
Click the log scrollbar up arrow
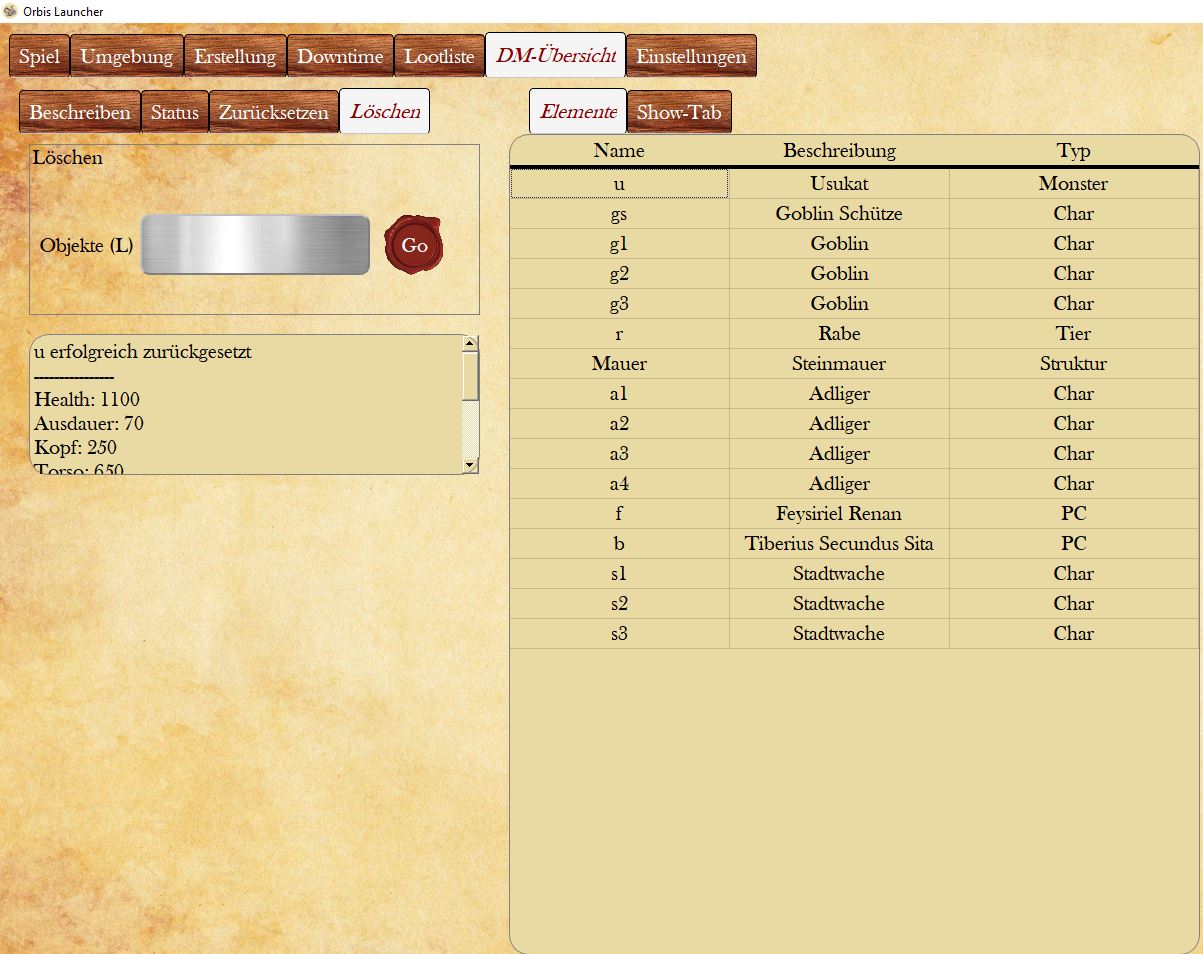(x=470, y=343)
